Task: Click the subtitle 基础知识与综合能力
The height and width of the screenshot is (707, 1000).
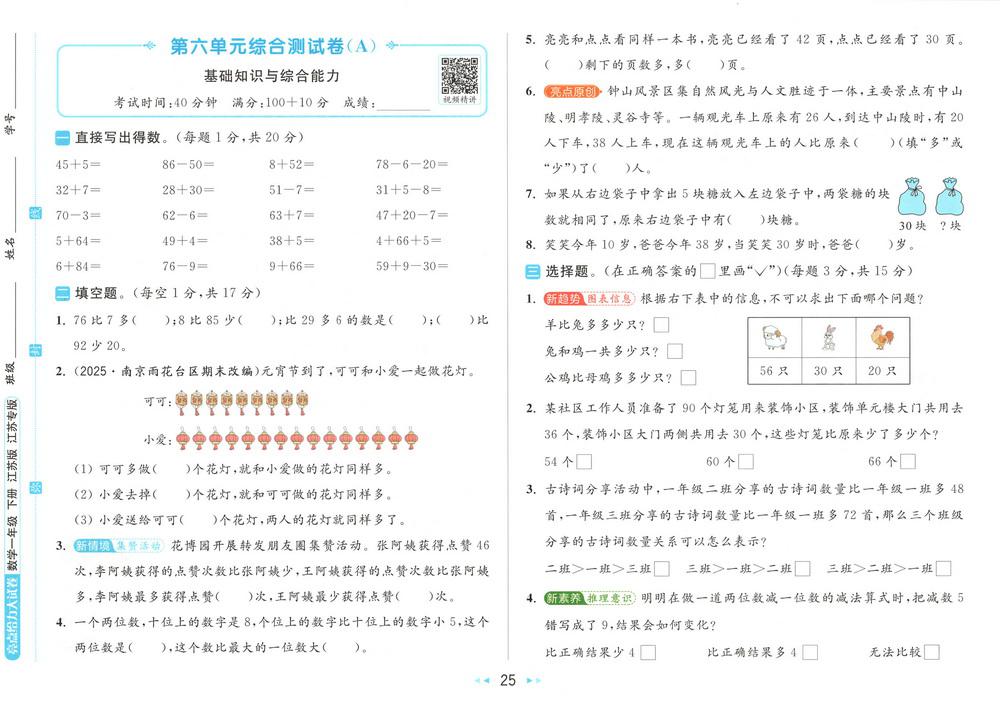Action: click(x=272, y=76)
